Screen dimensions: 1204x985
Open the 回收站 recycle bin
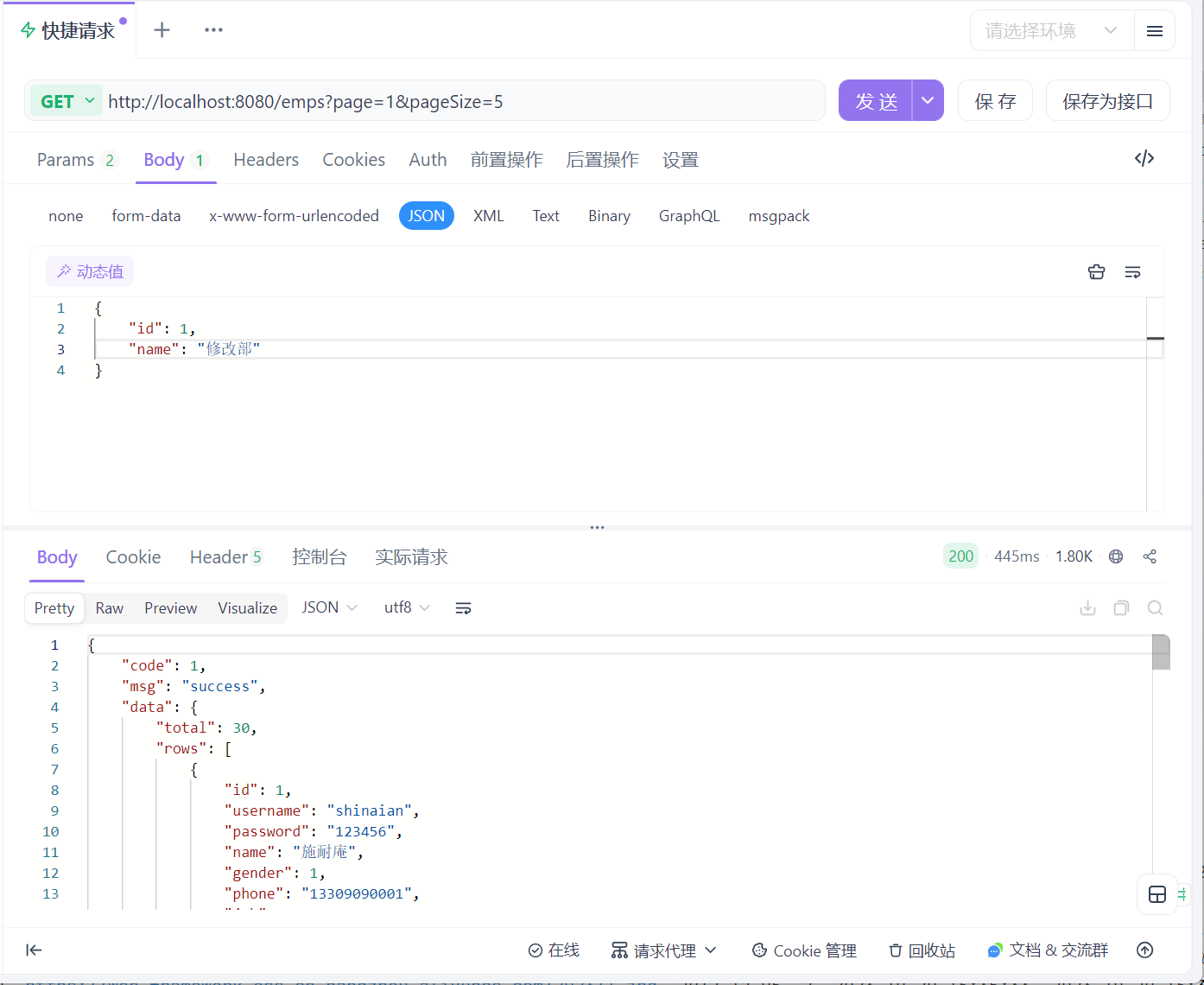922,950
